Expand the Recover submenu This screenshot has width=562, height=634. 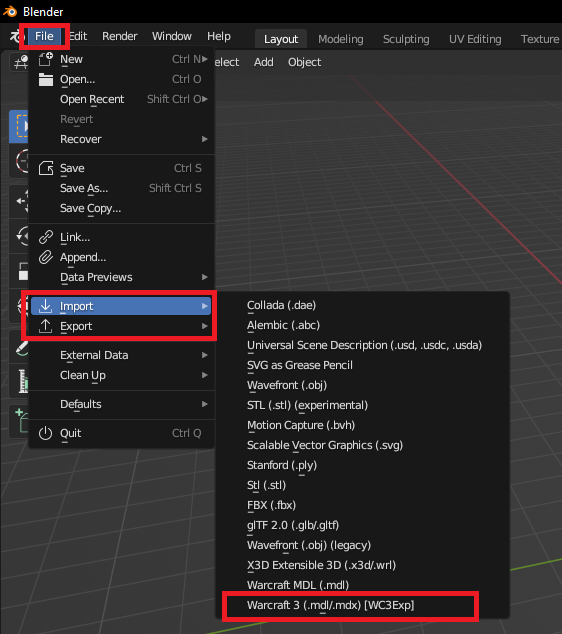tap(121, 139)
